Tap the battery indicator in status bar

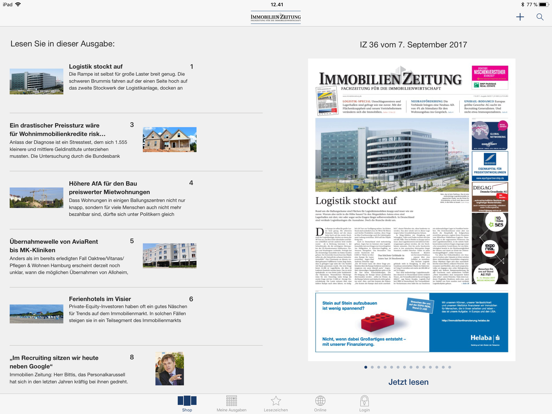(544, 4)
